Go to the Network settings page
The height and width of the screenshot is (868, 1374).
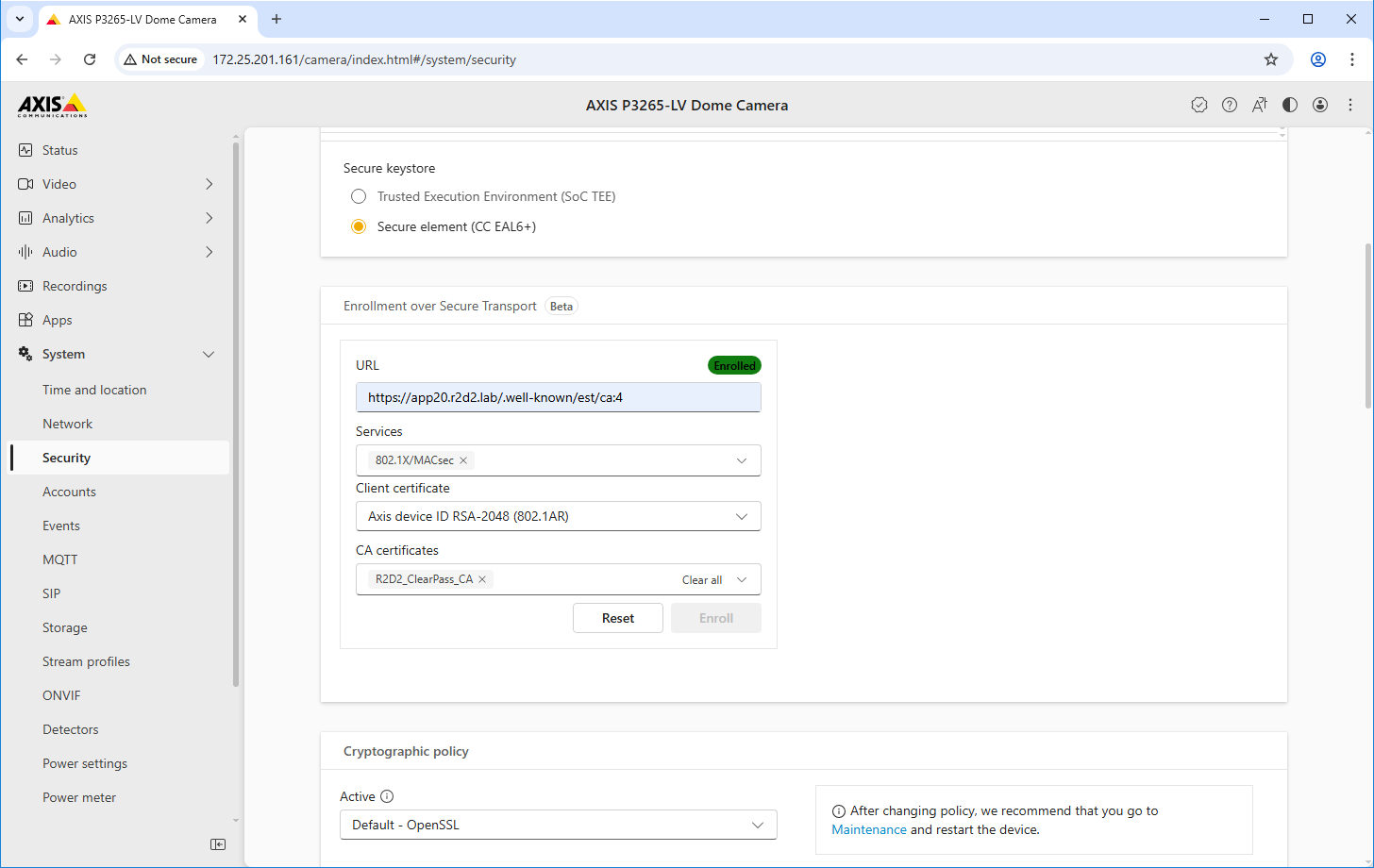pos(68,424)
